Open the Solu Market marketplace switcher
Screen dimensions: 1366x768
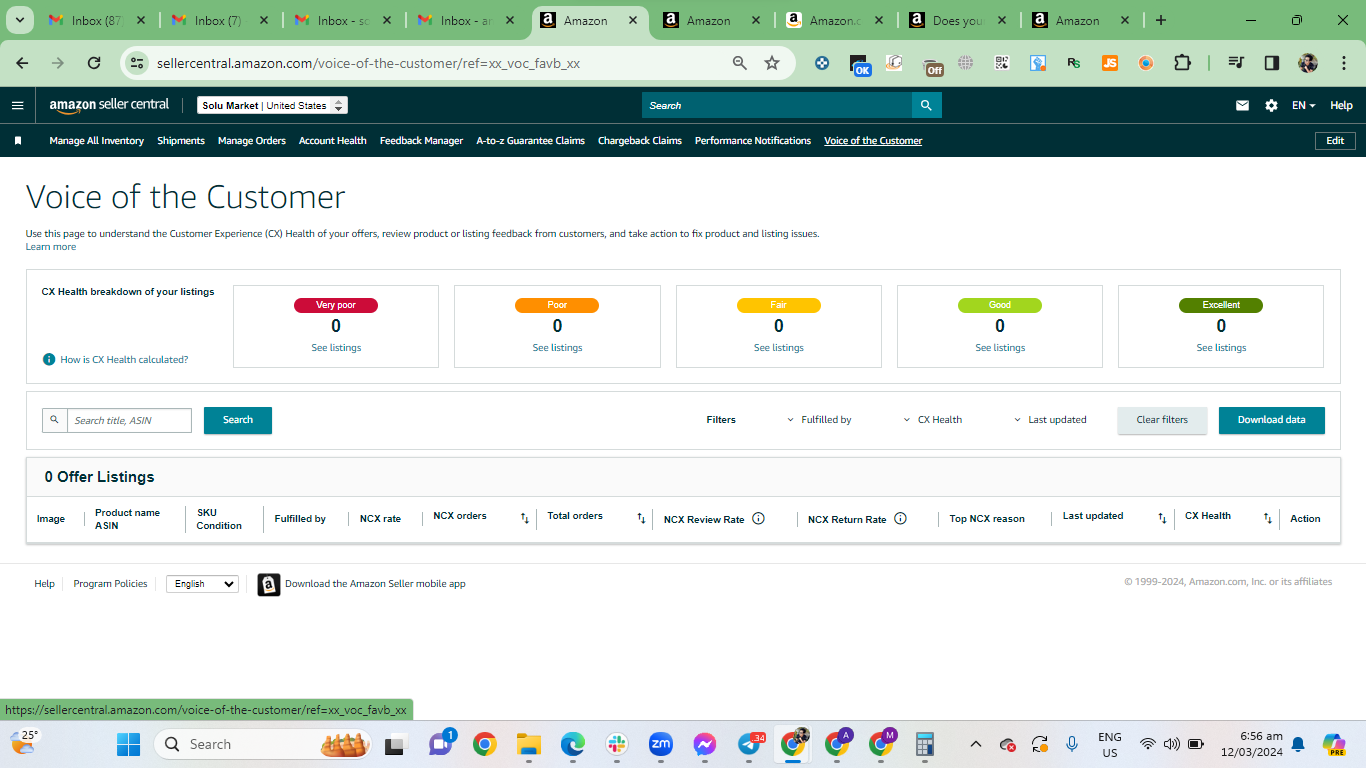(272, 105)
